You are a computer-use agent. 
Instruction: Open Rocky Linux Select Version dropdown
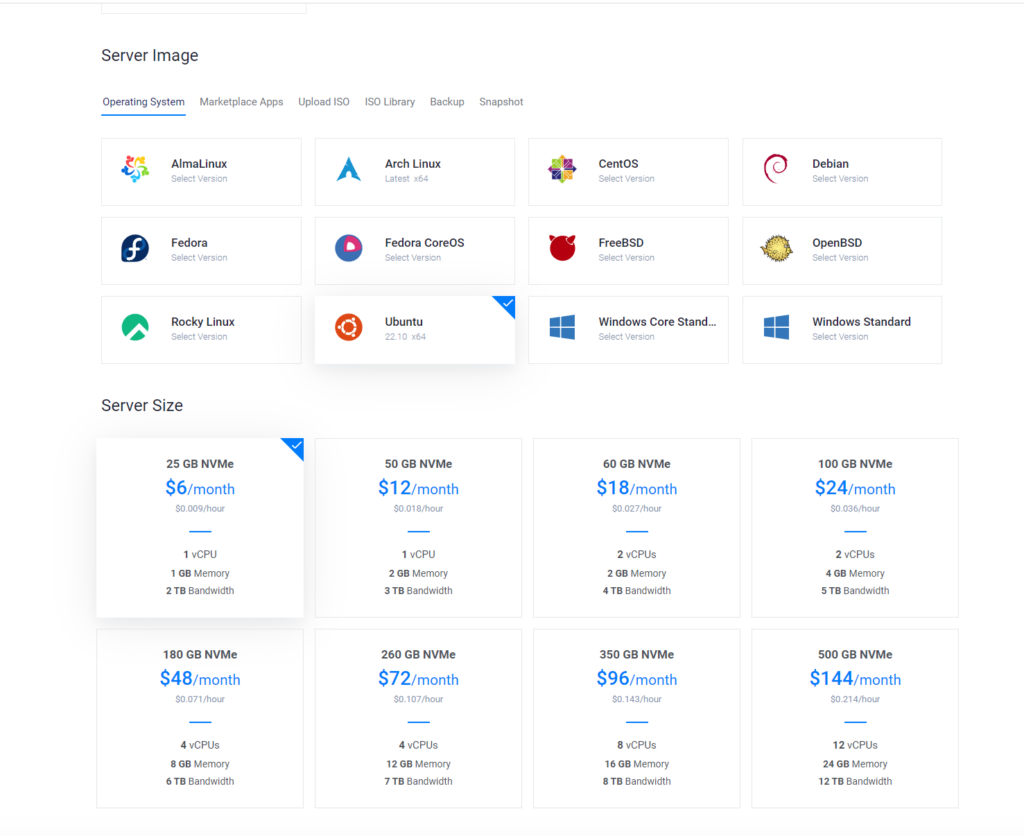point(199,337)
